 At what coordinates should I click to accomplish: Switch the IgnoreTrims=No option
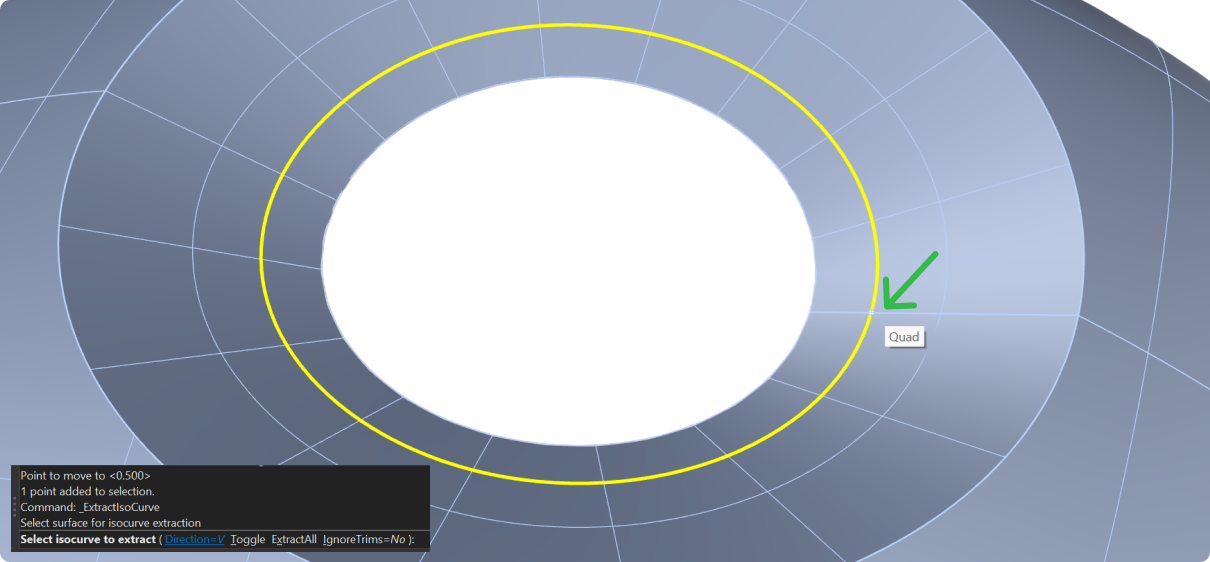pyautogui.click(x=364, y=539)
